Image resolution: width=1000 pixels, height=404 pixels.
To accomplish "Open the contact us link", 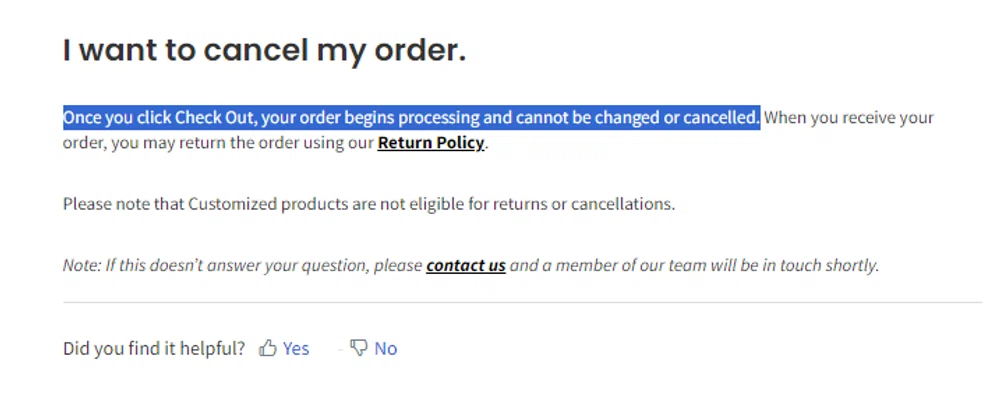I will click(x=465, y=265).
